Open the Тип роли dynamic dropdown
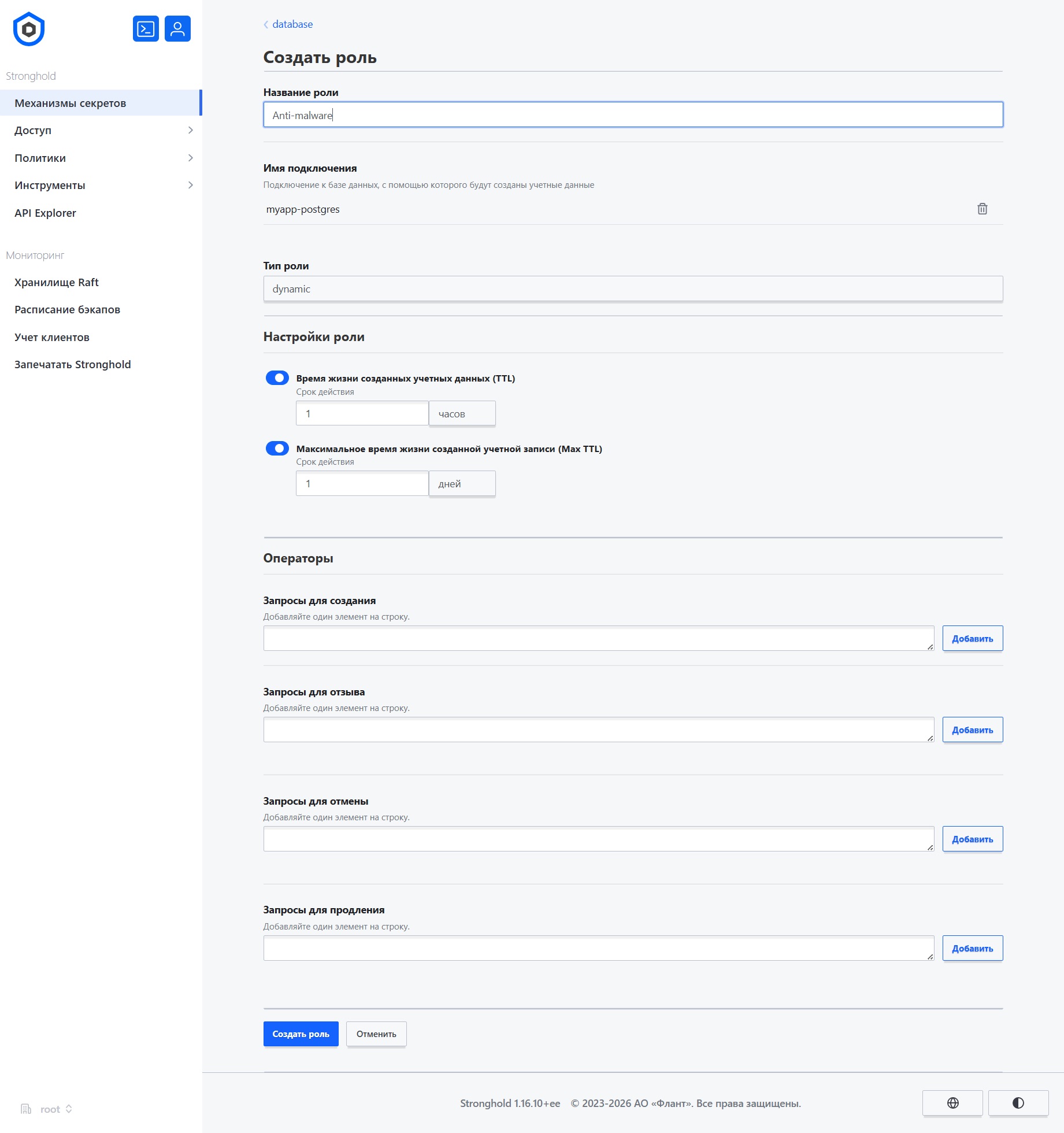 (x=633, y=288)
